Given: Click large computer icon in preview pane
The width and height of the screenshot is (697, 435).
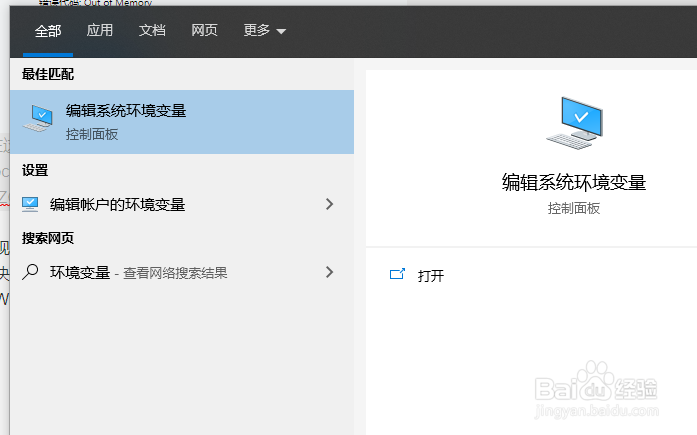Looking at the screenshot, I should 575,123.
